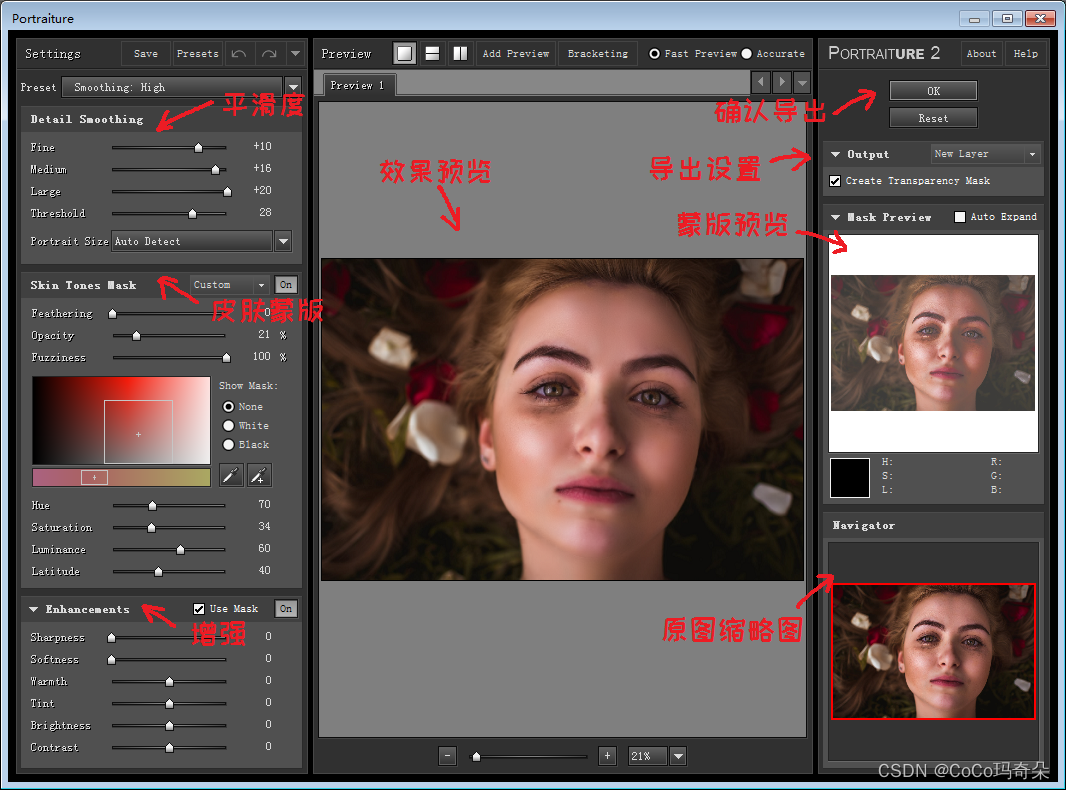Click the Save button
The width and height of the screenshot is (1066, 790).
click(x=145, y=54)
